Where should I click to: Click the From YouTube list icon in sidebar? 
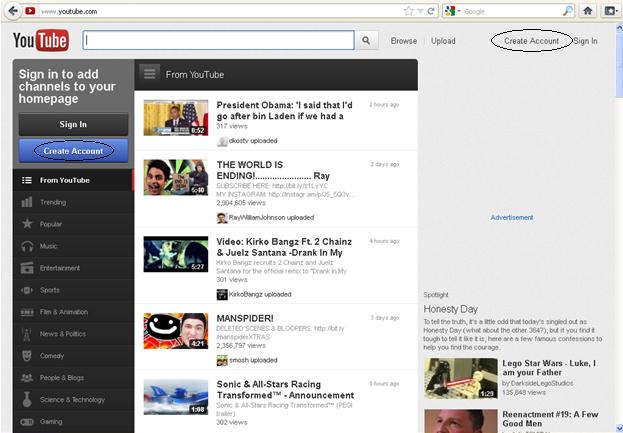[x=27, y=180]
